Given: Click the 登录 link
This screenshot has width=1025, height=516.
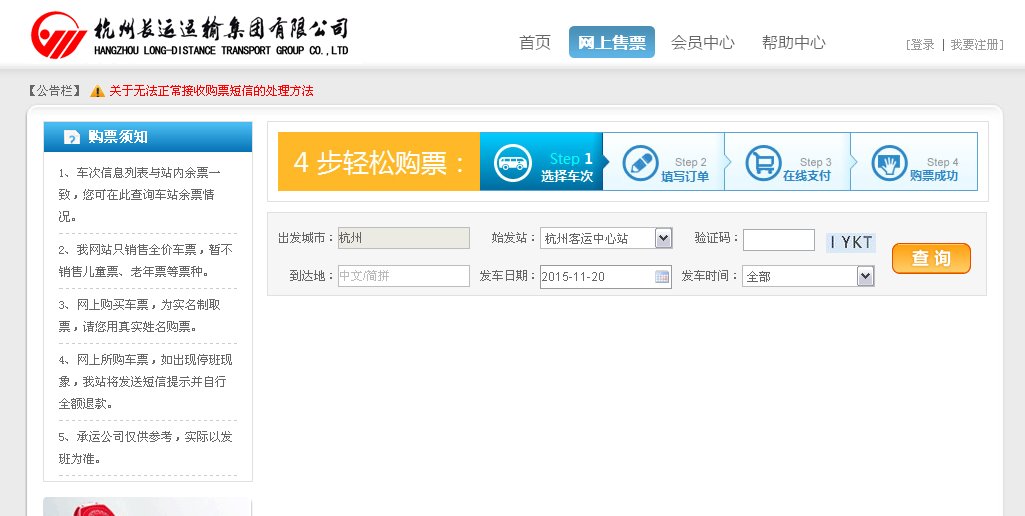Looking at the screenshot, I should 922,44.
